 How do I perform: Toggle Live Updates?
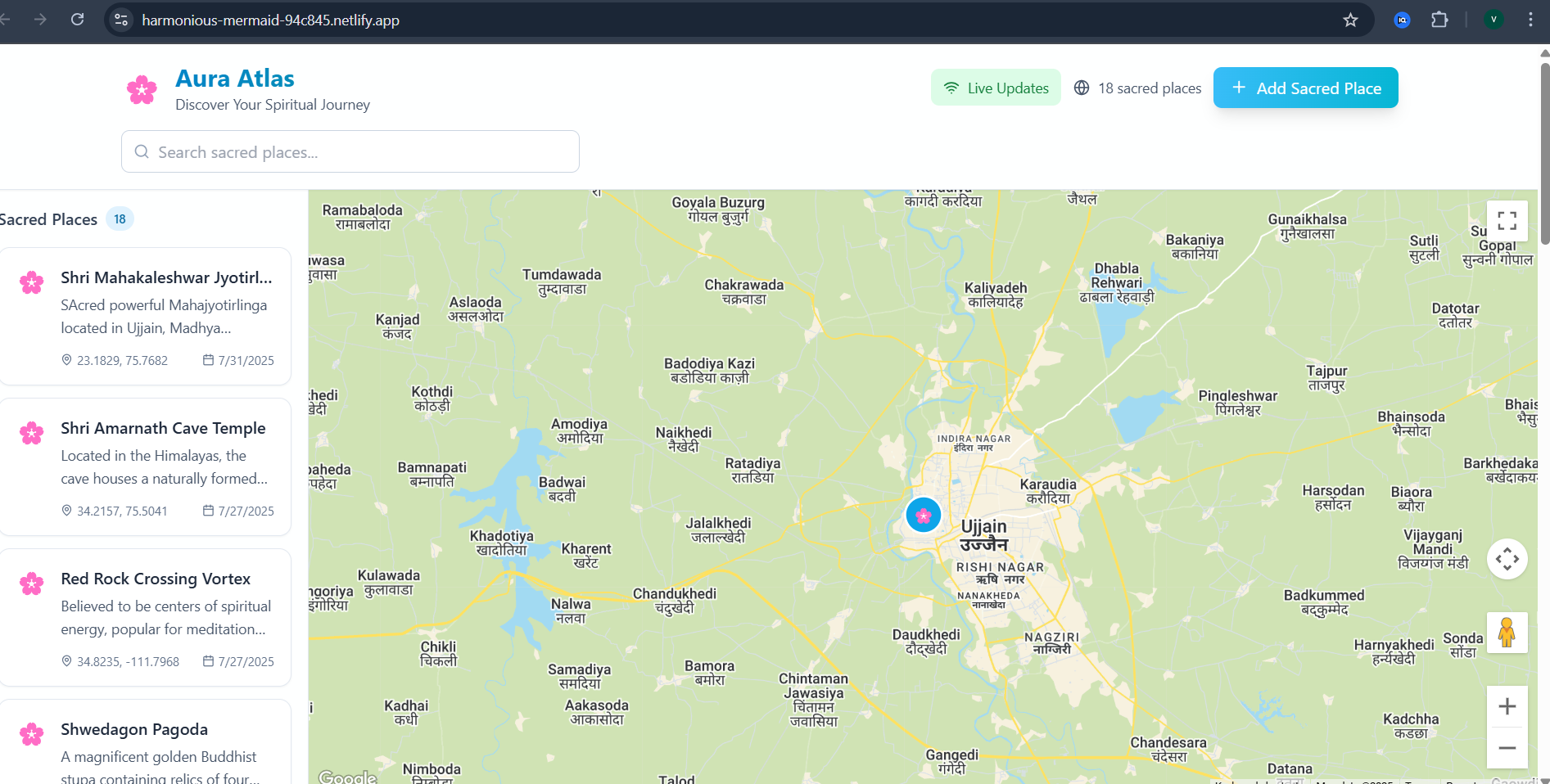(x=996, y=88)
